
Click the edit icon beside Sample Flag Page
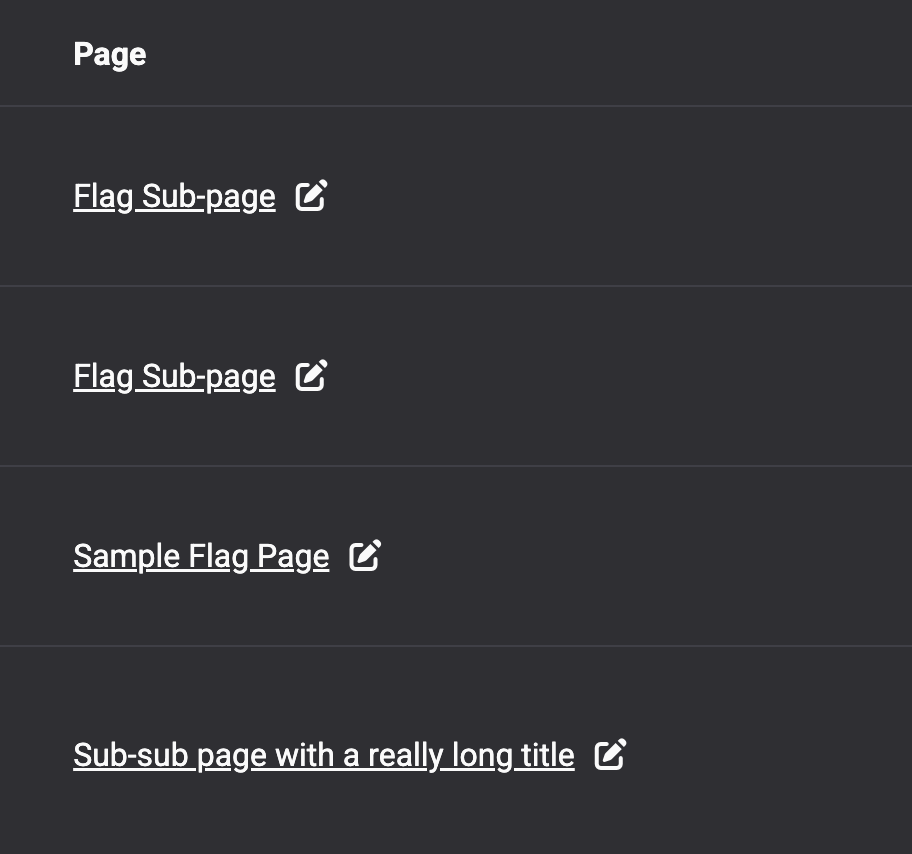pyautogui.click(x=365, y=555)
